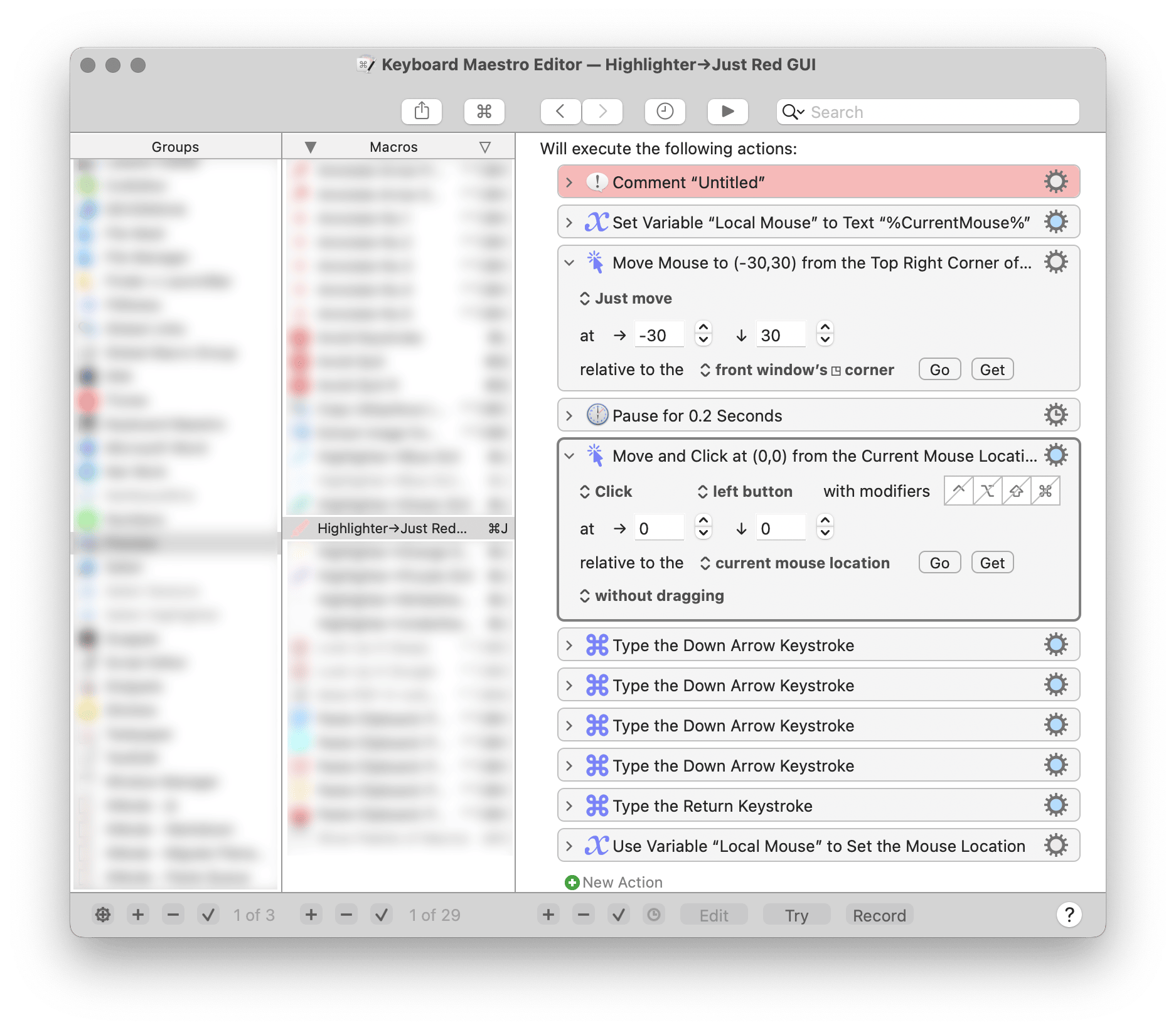Sort by the Macros column header
This screenshot has height=1030, width=1176.
pyautogui.click(x=393, y=147)
